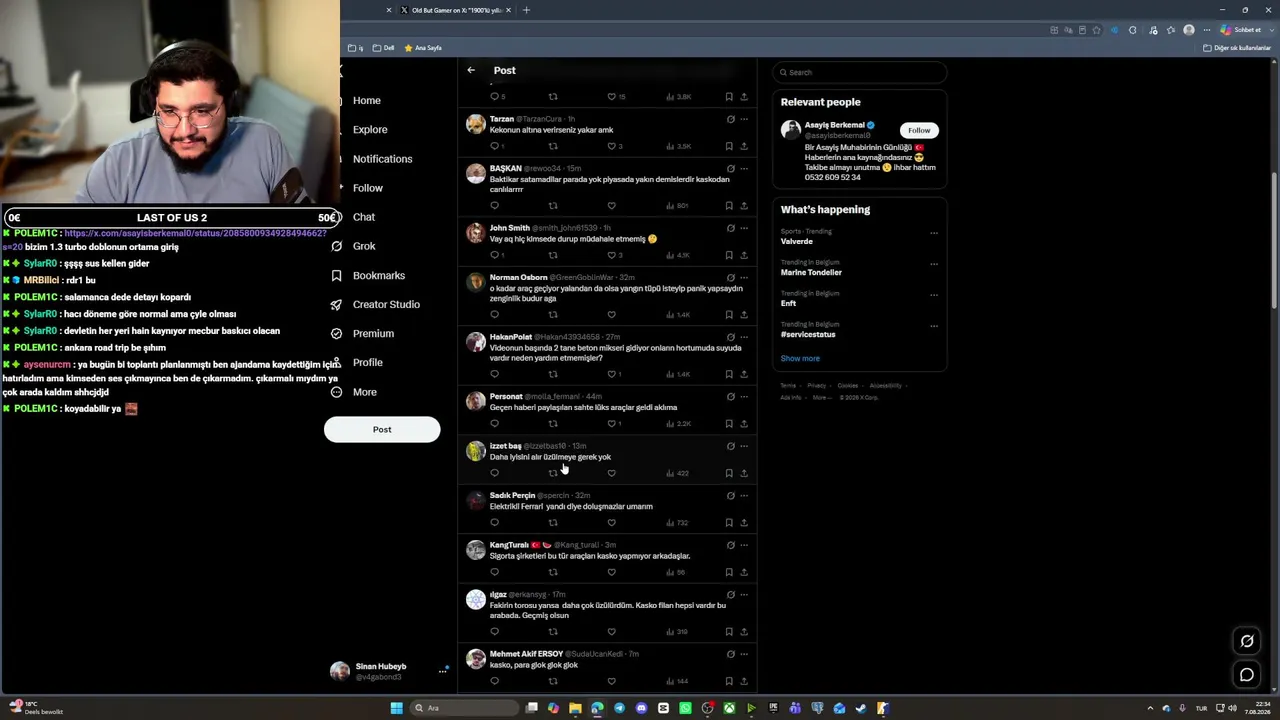Click the browser page scrollbar
The width and height of the screenshot is (1280, 720).
pyautogui.click(x=1274, y=240)
